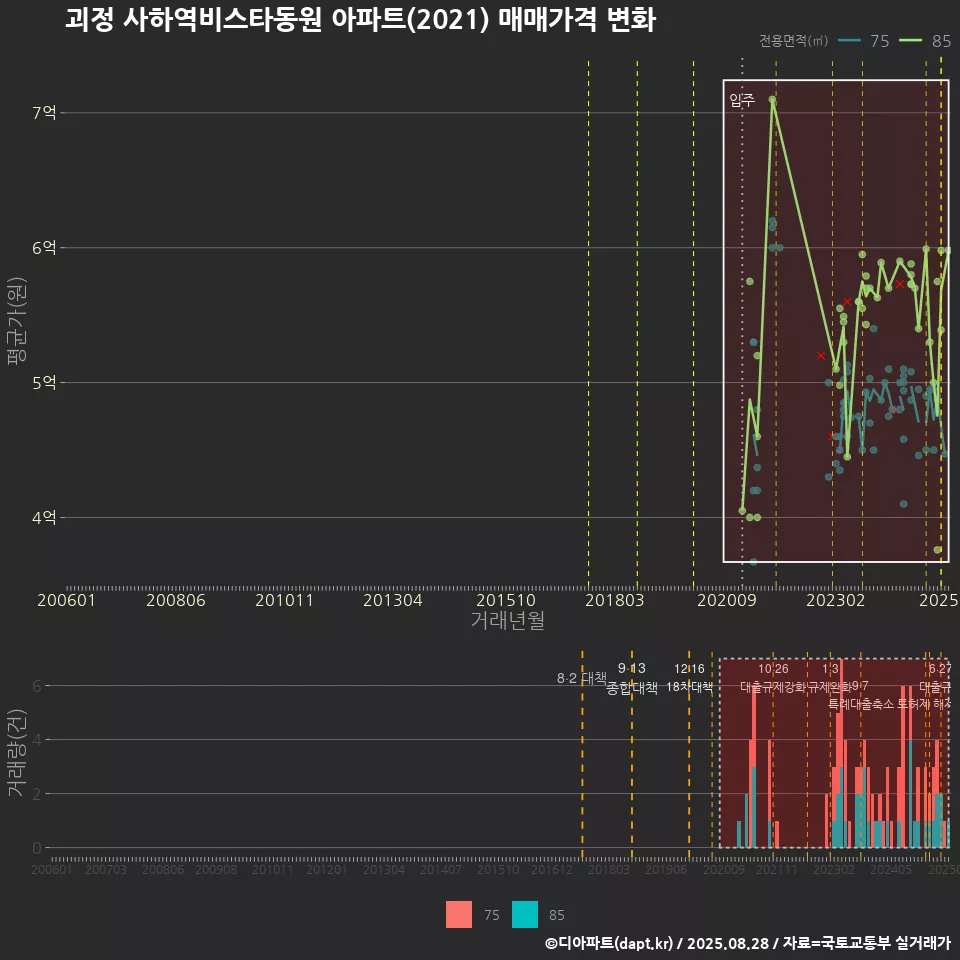This screenshot has width=960, height=960.
Task: Click the 2 label on the volume y-axis
Action: pos(37,793)
